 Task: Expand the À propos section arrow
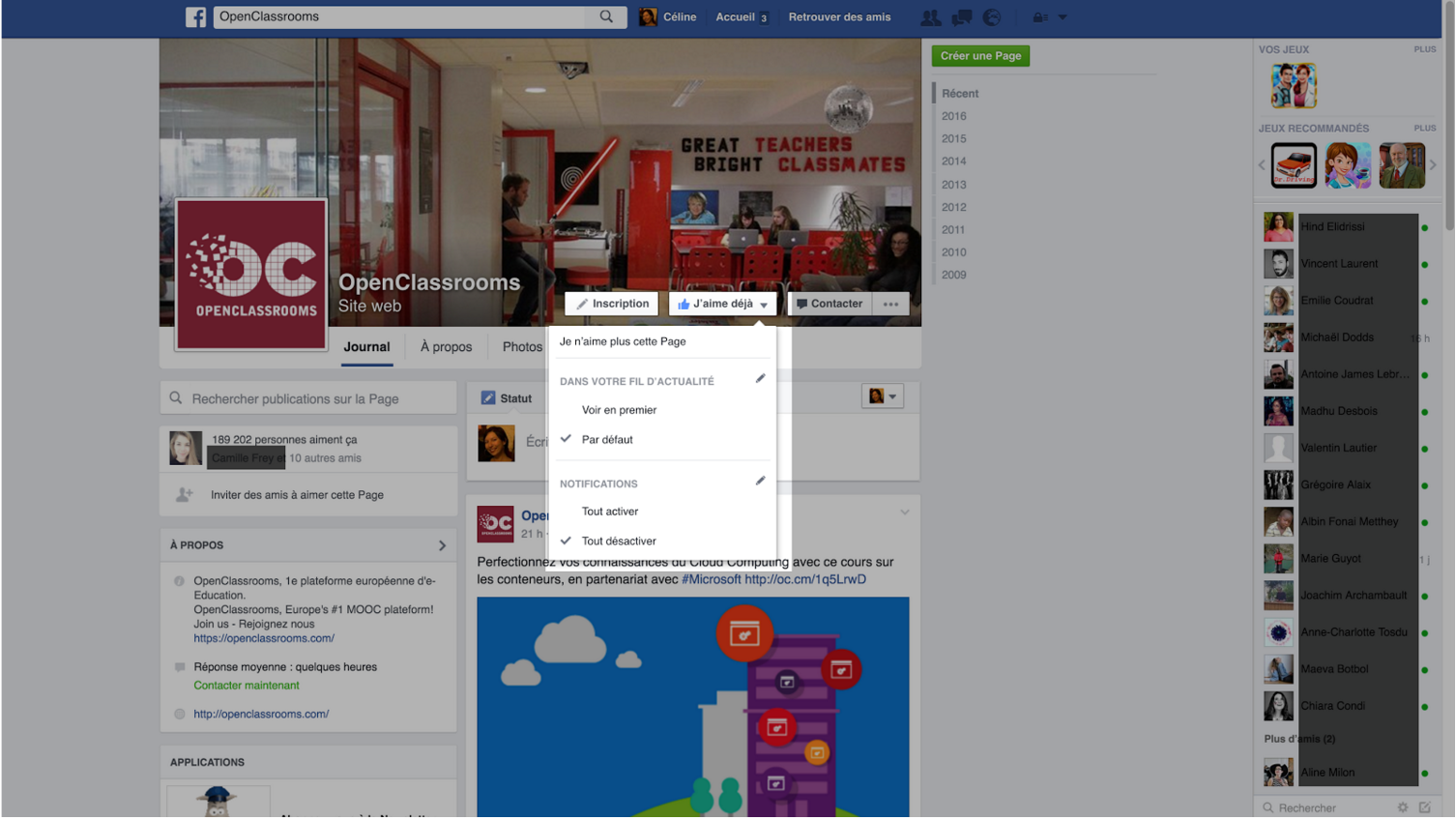click(x=442, y=545)
